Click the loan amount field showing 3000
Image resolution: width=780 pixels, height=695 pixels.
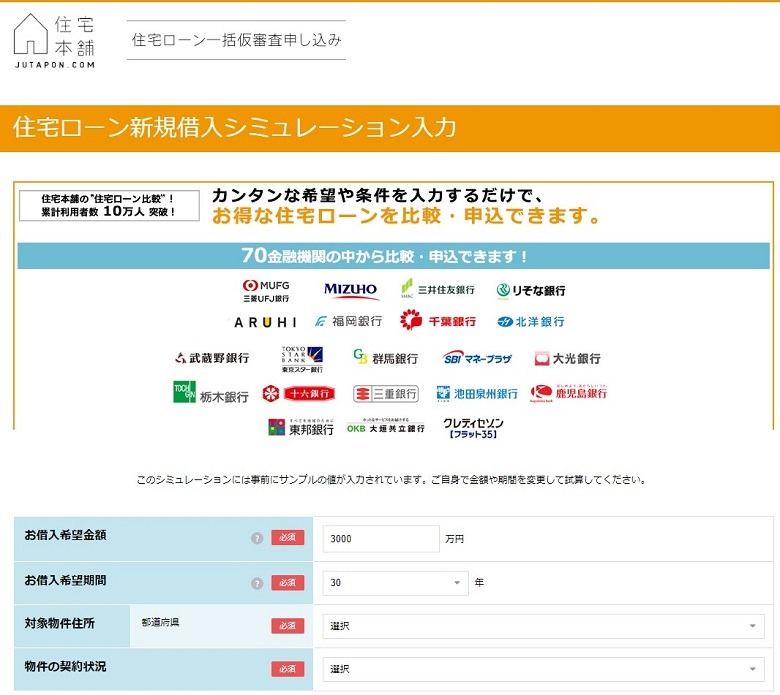tap(381, 539)
